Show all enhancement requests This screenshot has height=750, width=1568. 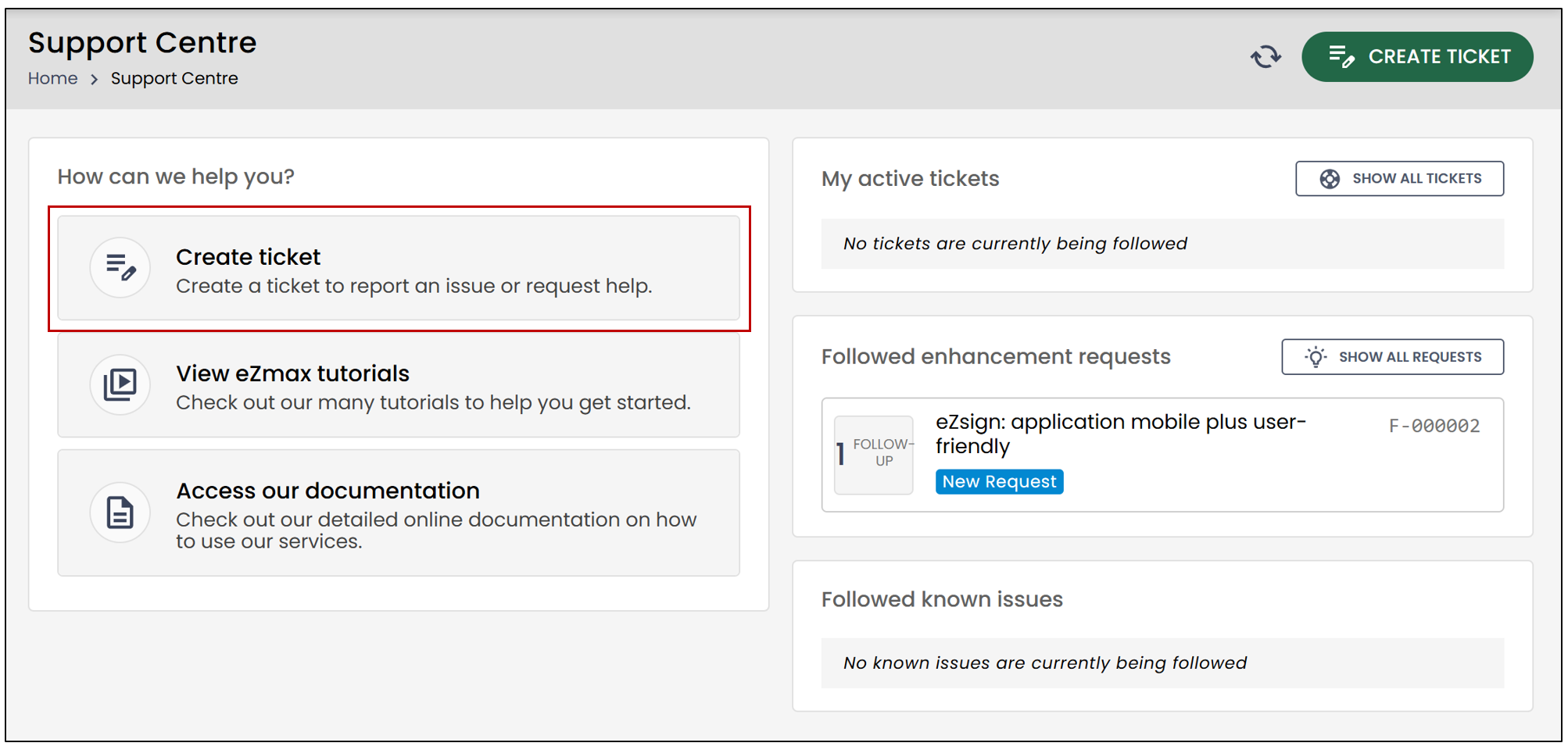click(x=1392, y=357)
